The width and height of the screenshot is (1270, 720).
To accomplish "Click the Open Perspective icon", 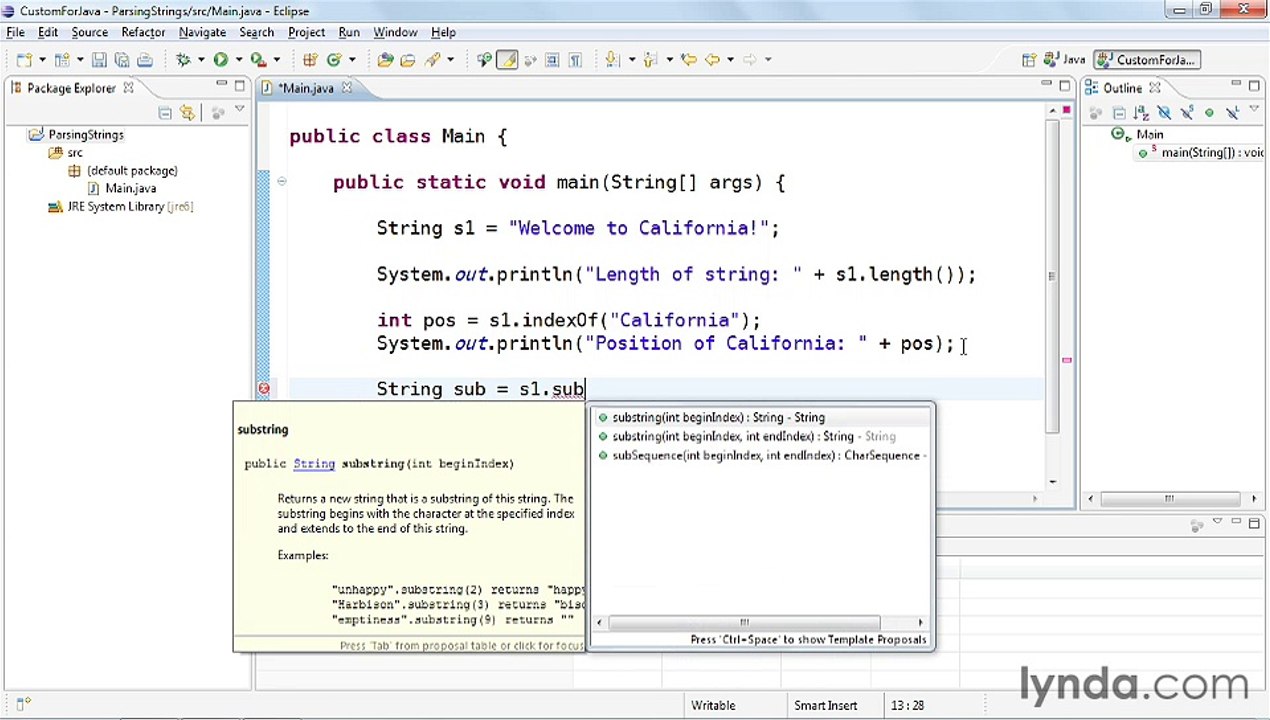I will pos(1029,60).
